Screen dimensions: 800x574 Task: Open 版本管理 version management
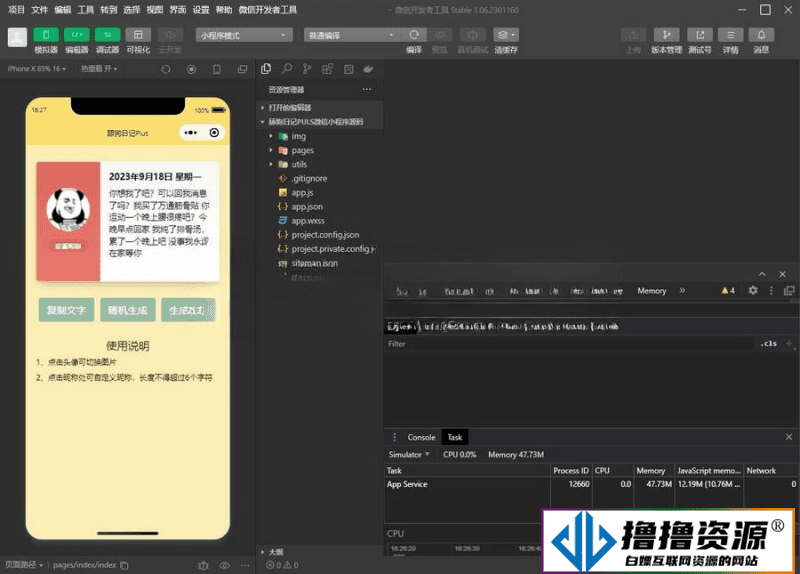click(x=666, y=35)
